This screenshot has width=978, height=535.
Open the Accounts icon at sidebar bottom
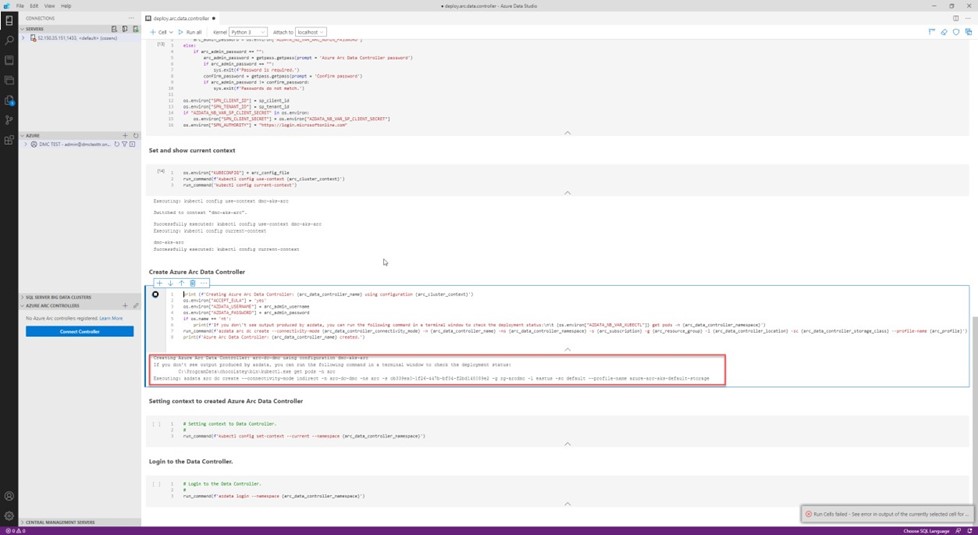pyautogui.click(x=9, y=496)
